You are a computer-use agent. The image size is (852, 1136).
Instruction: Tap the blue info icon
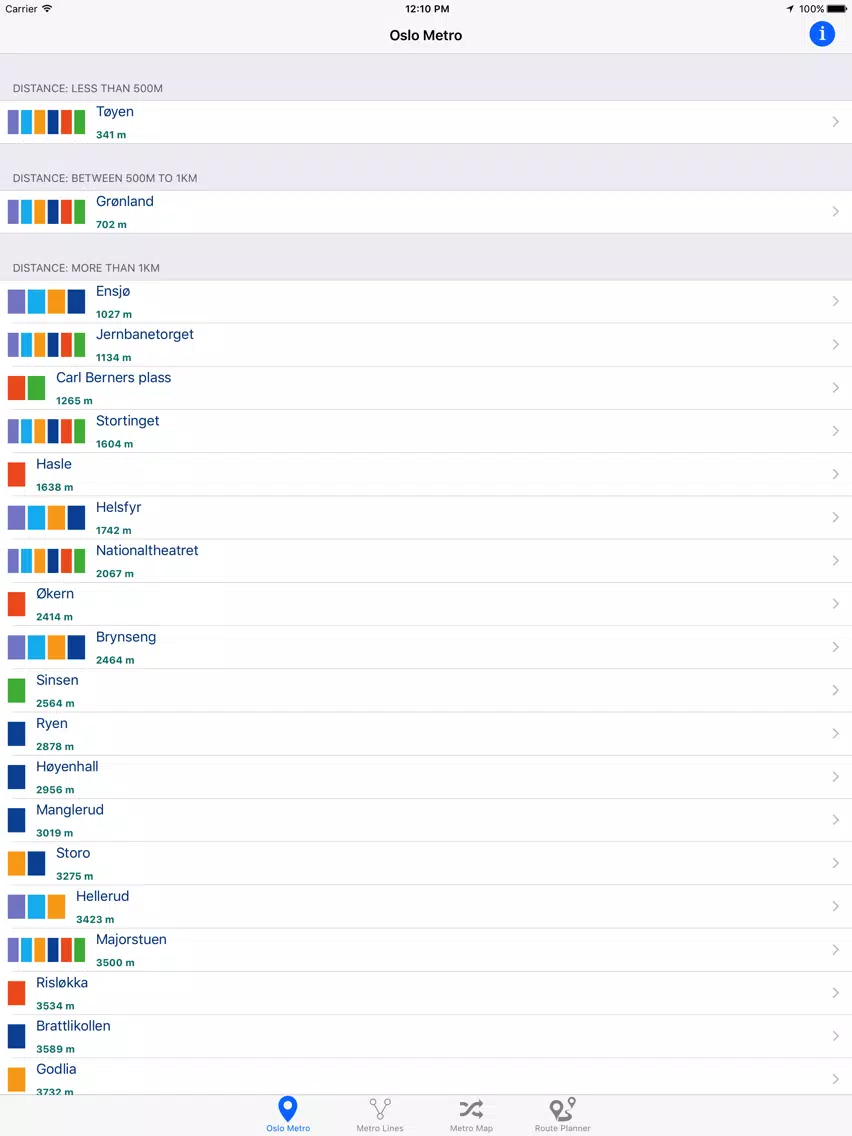coord(822,33)
